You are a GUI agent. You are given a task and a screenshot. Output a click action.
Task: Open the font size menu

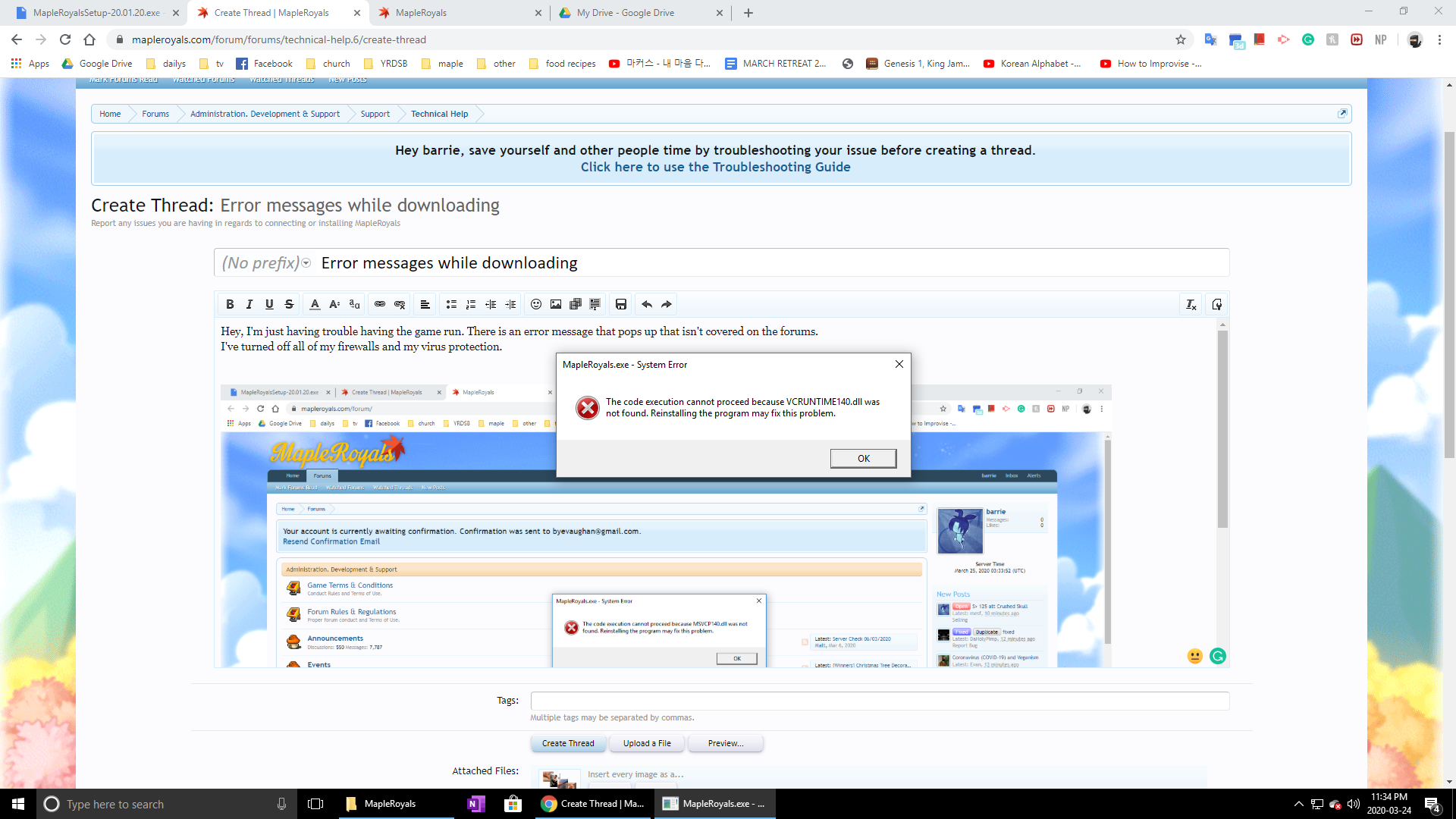click(x=334, y=304)
